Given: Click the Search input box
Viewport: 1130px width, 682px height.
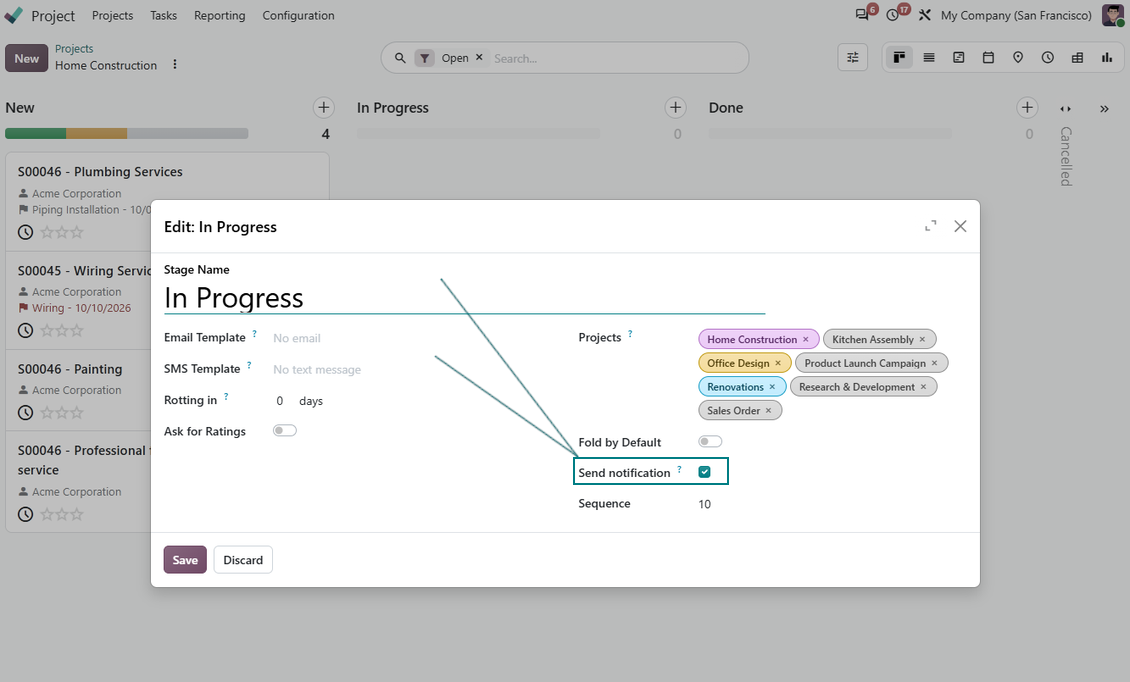Looking at the screenshot, I should (x=616, y=58).
